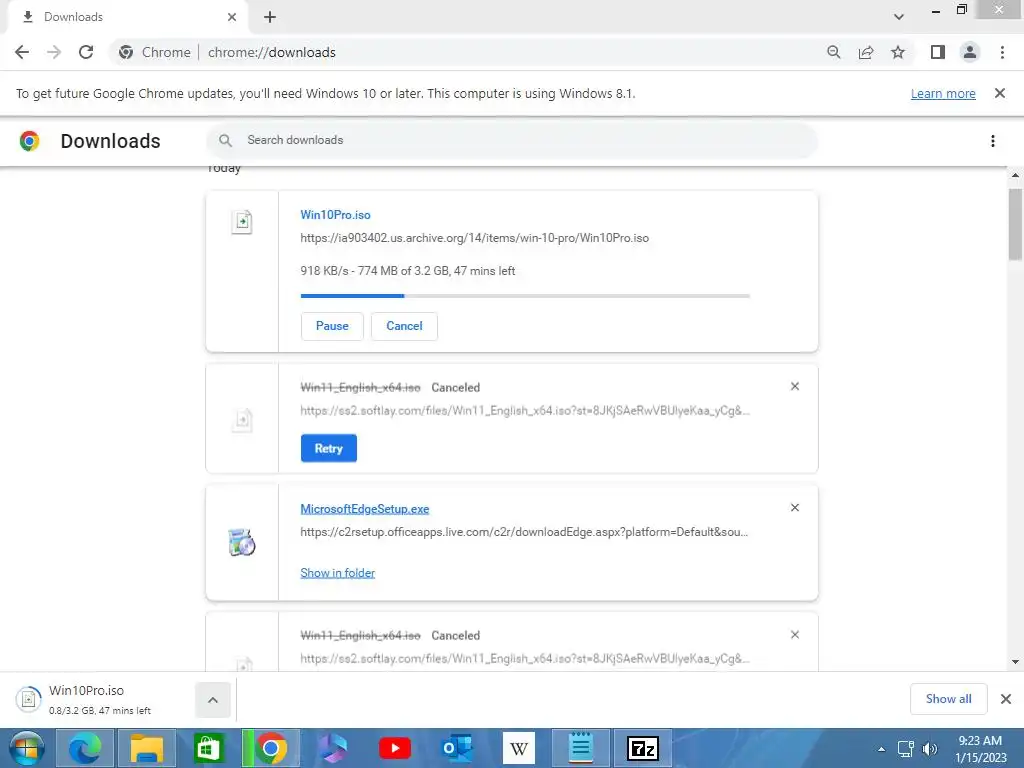Open MicrosoftEdgeSetup.exe file link
The image size is (1024, 768).
(x=364, y=509)
